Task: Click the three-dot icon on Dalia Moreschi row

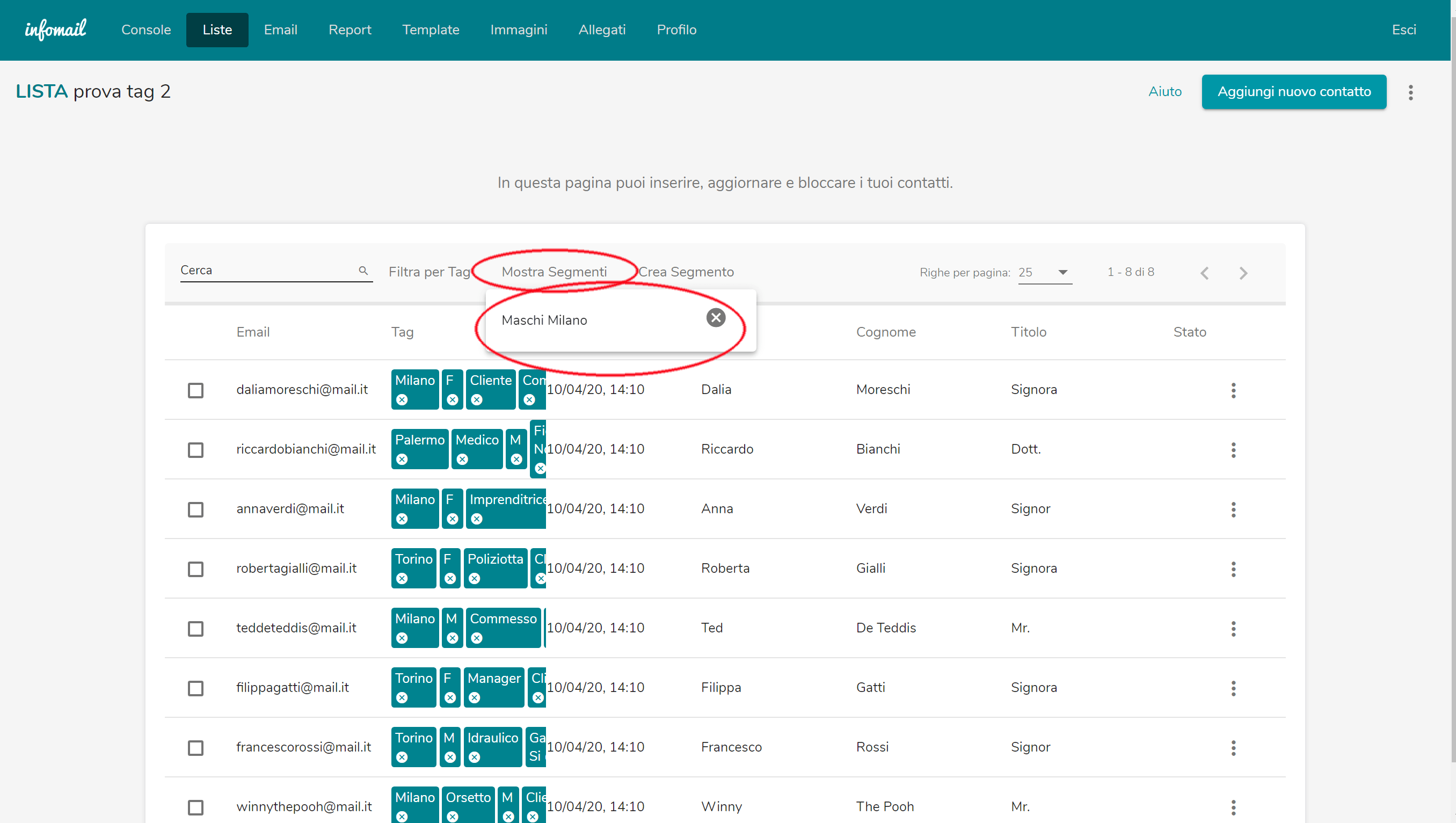Action: coord(1232,388)
